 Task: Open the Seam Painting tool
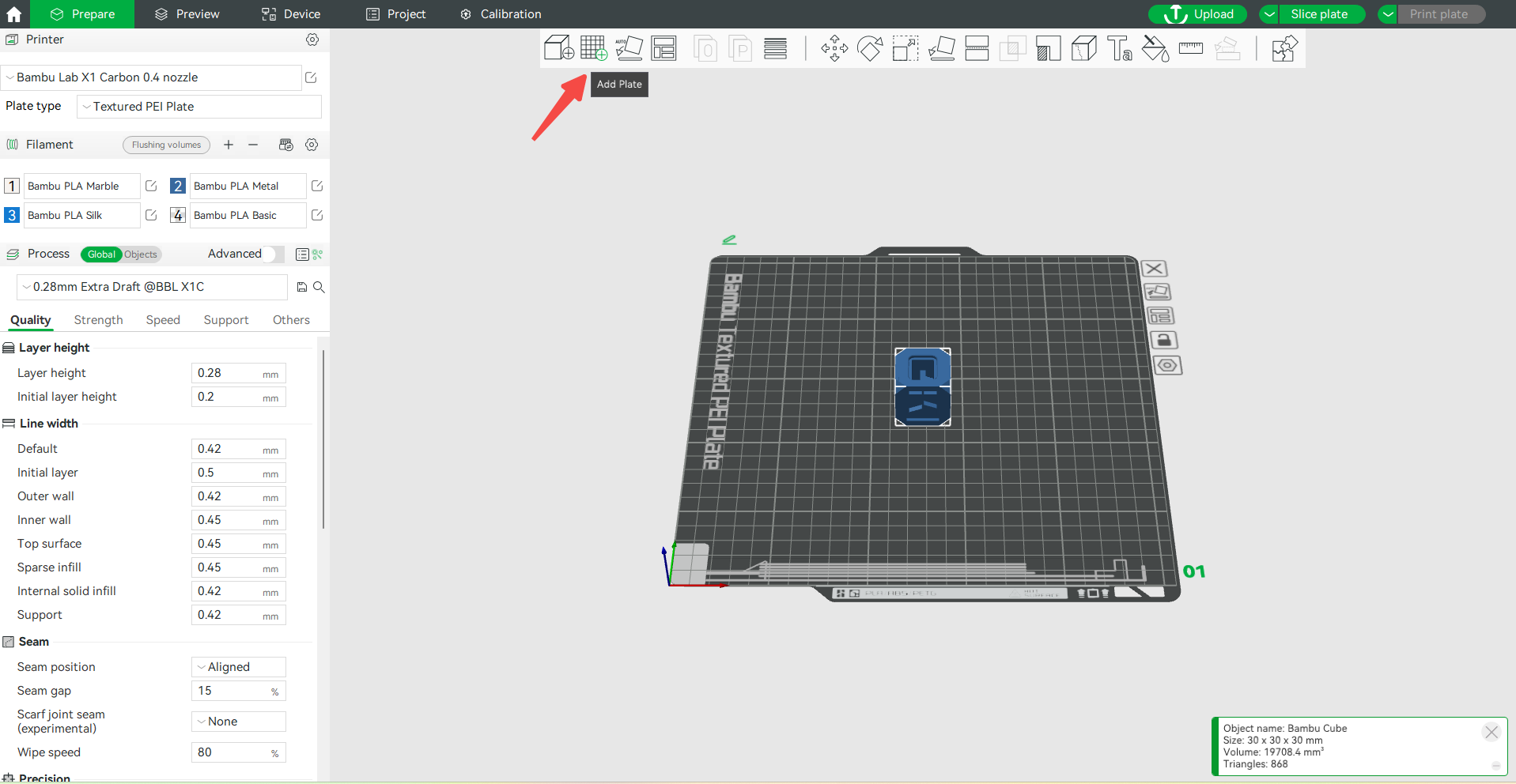pyautogui.click(x=1083, y=48)
